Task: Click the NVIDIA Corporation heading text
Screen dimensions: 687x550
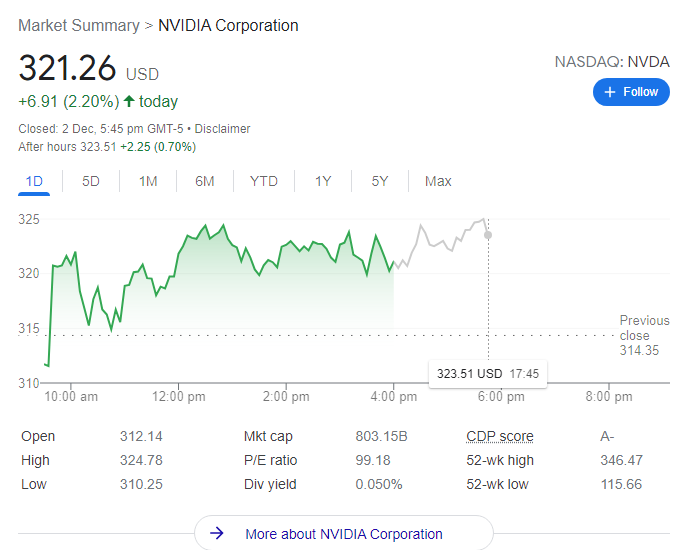Action: coord(228,25)
